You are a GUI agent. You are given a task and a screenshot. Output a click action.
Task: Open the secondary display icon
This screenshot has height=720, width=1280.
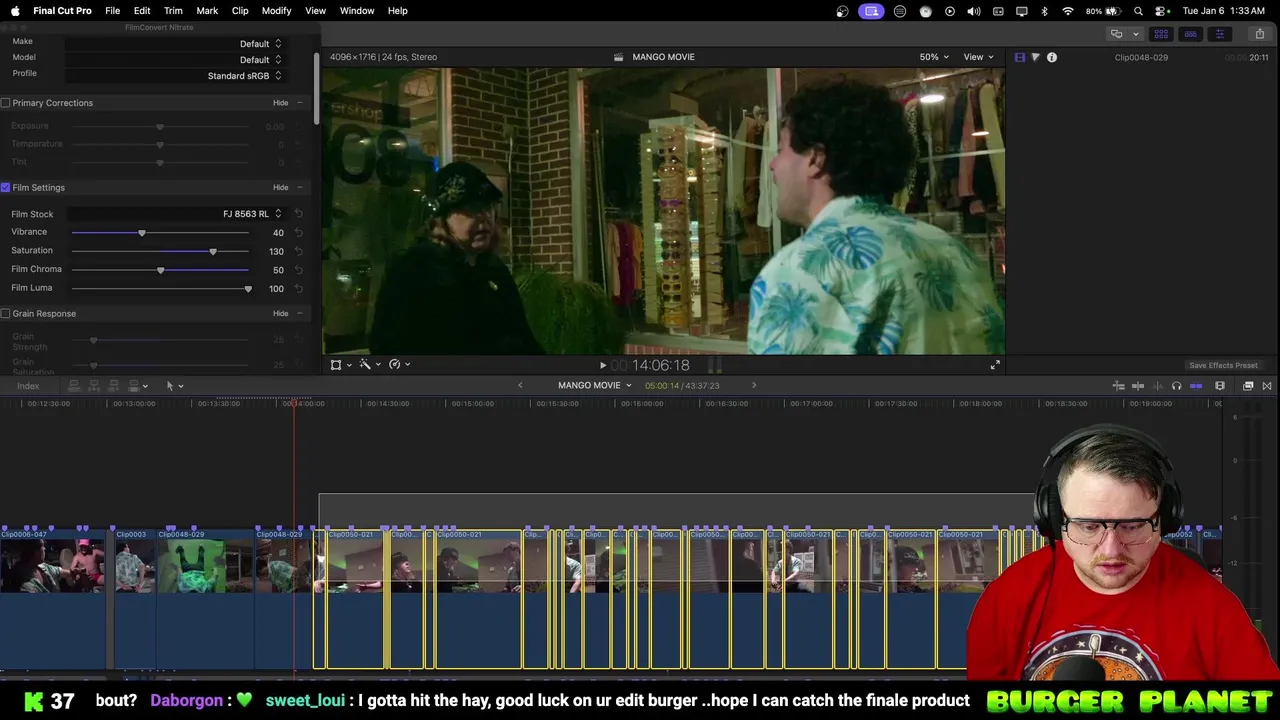[x=1116, y=34]
